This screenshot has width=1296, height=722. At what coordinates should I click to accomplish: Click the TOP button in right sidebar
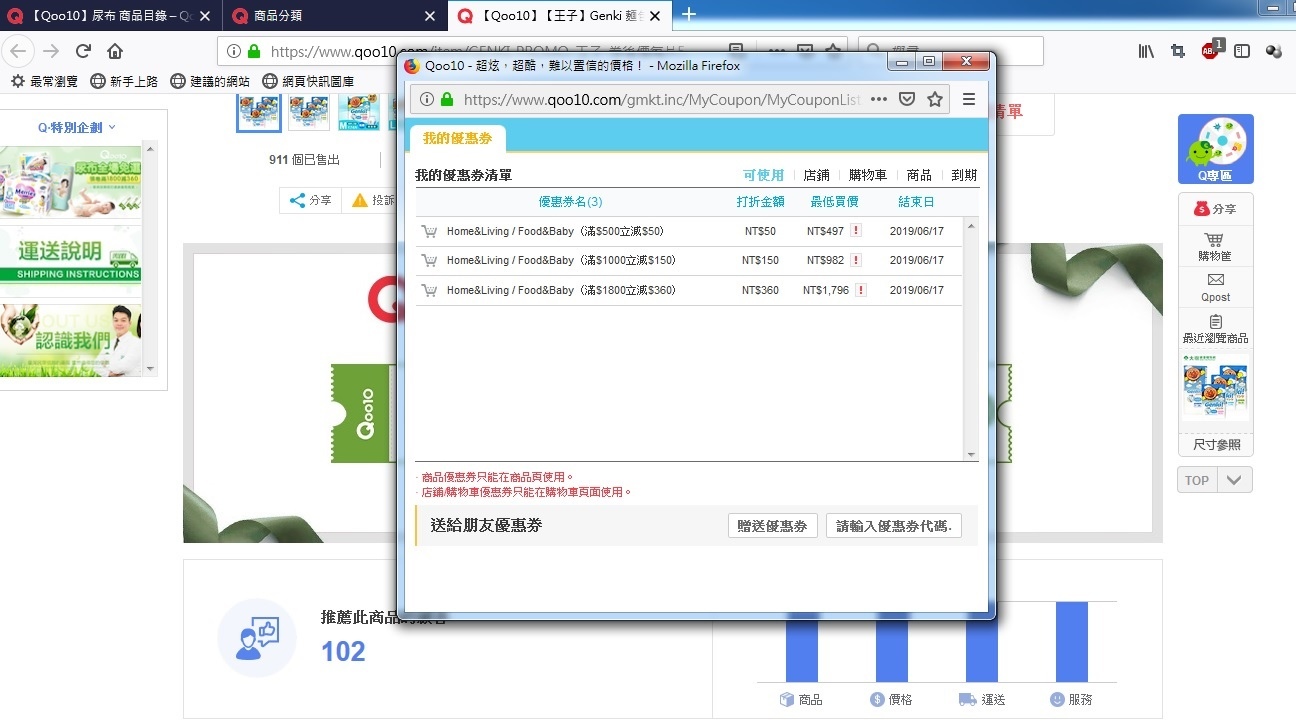tap(1197, 480)
